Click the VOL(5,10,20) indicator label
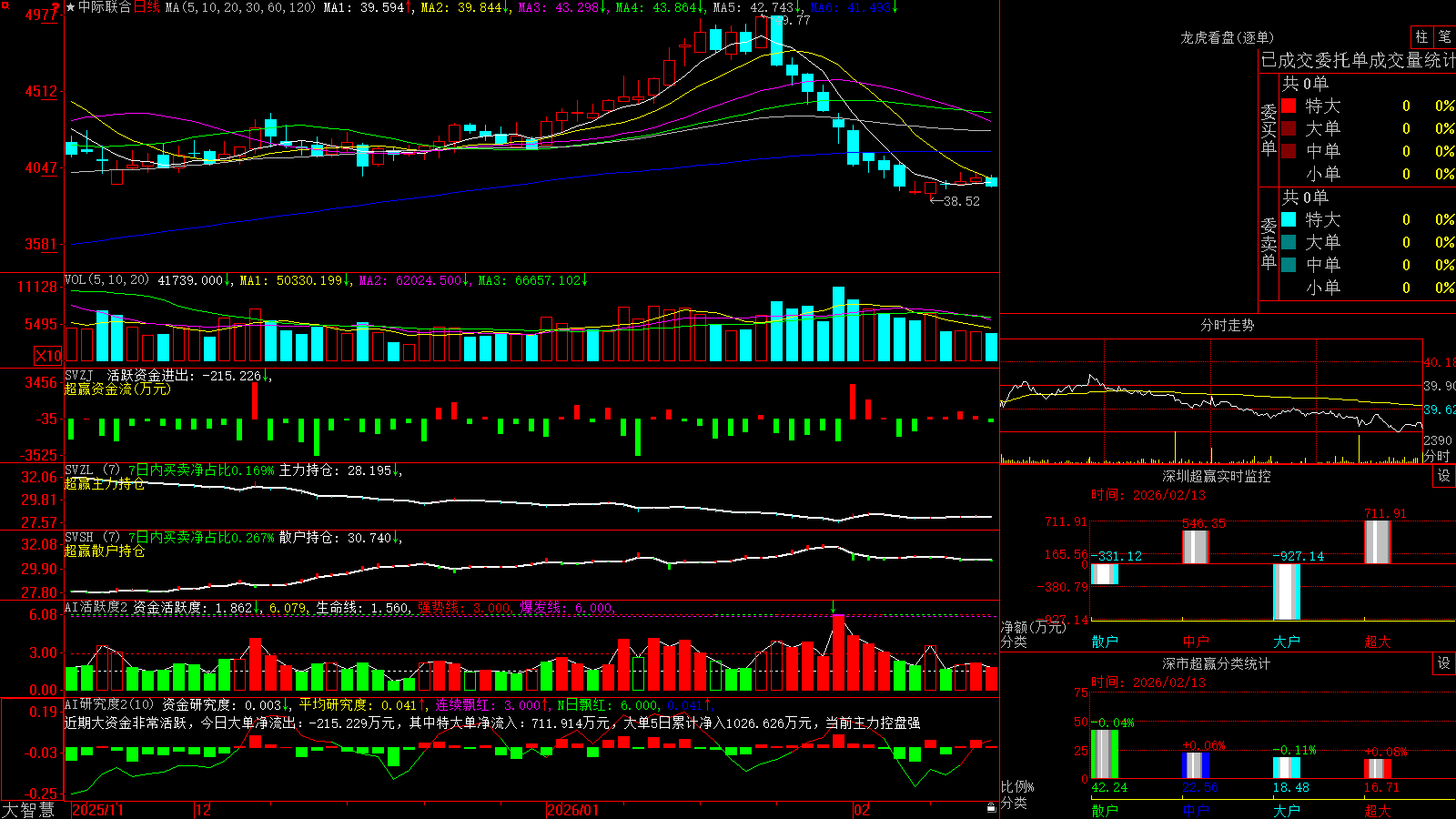The width and height of the screenshot is (1456, 819). coord(106,280)
